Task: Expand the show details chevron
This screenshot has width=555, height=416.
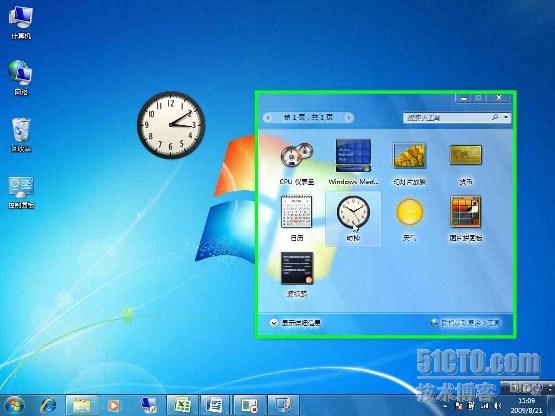Action: click(x=273, y=323)
